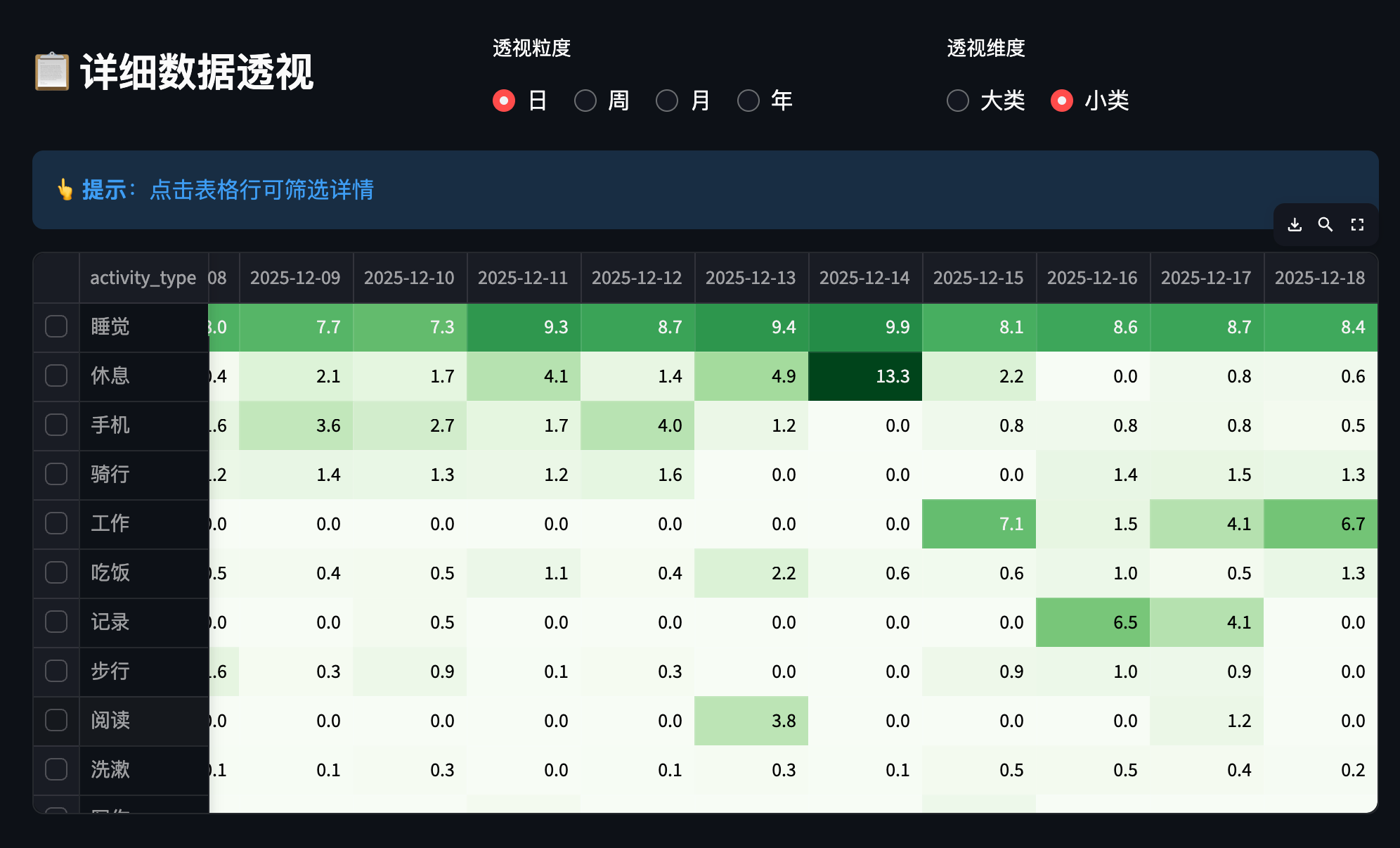Select the 月 granularity radio option
This screenshot has width=1400, height=848.
coord(667,101)
